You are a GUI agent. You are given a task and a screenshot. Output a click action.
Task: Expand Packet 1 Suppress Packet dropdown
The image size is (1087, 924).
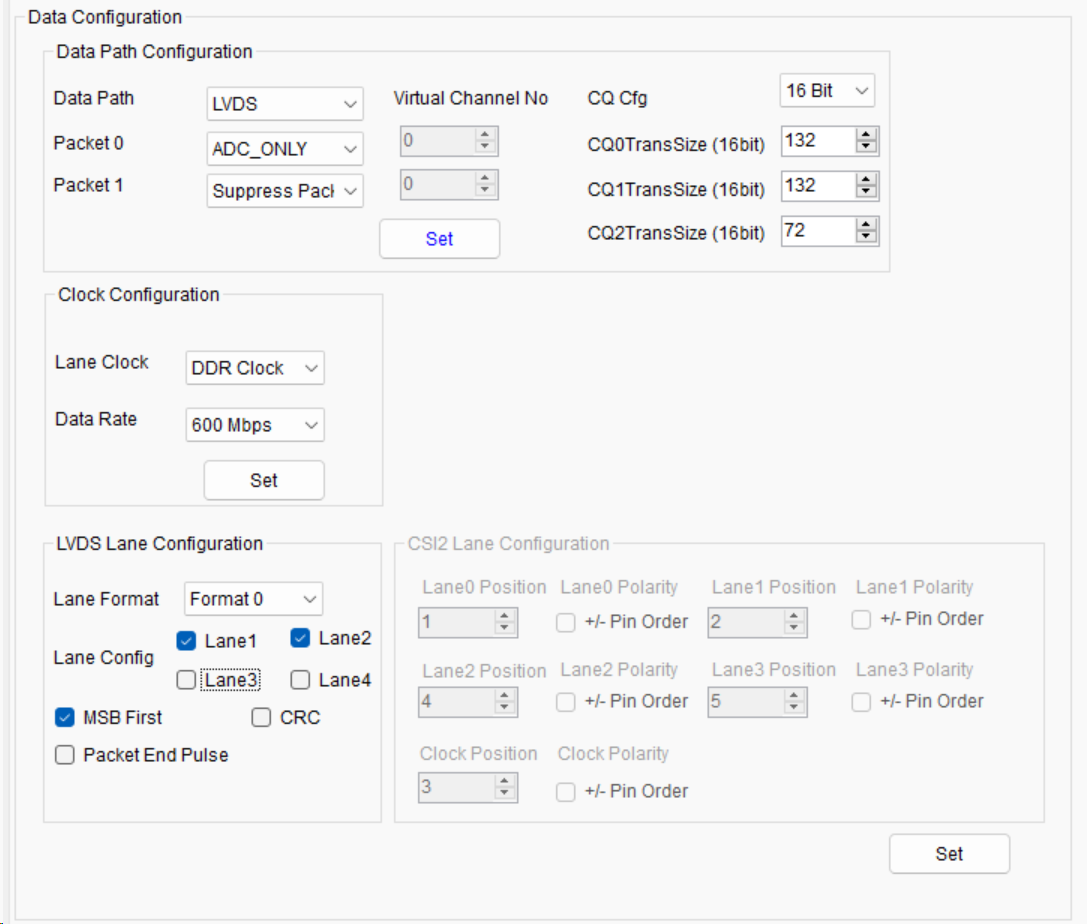[284, 191]
